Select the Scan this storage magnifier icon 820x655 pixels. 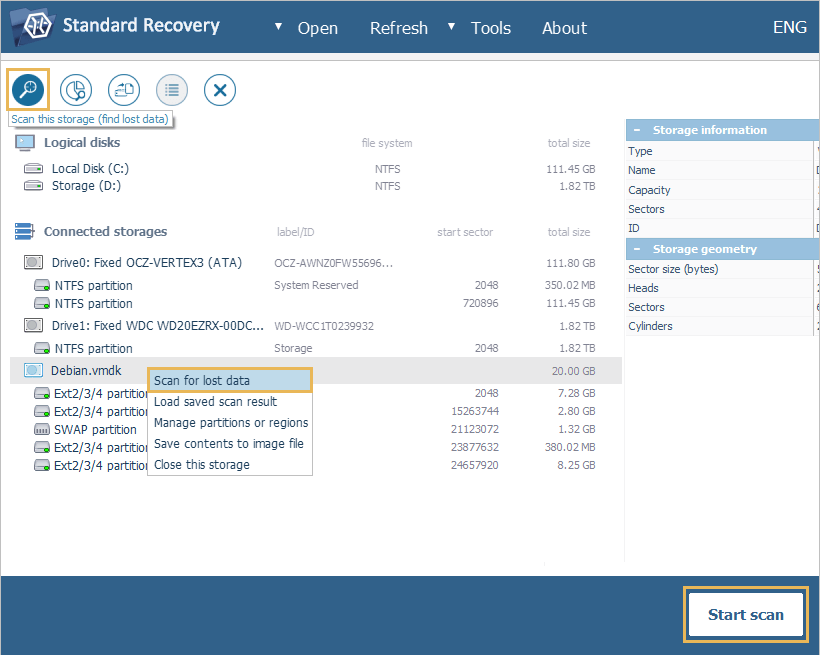[x=27, y=89]
